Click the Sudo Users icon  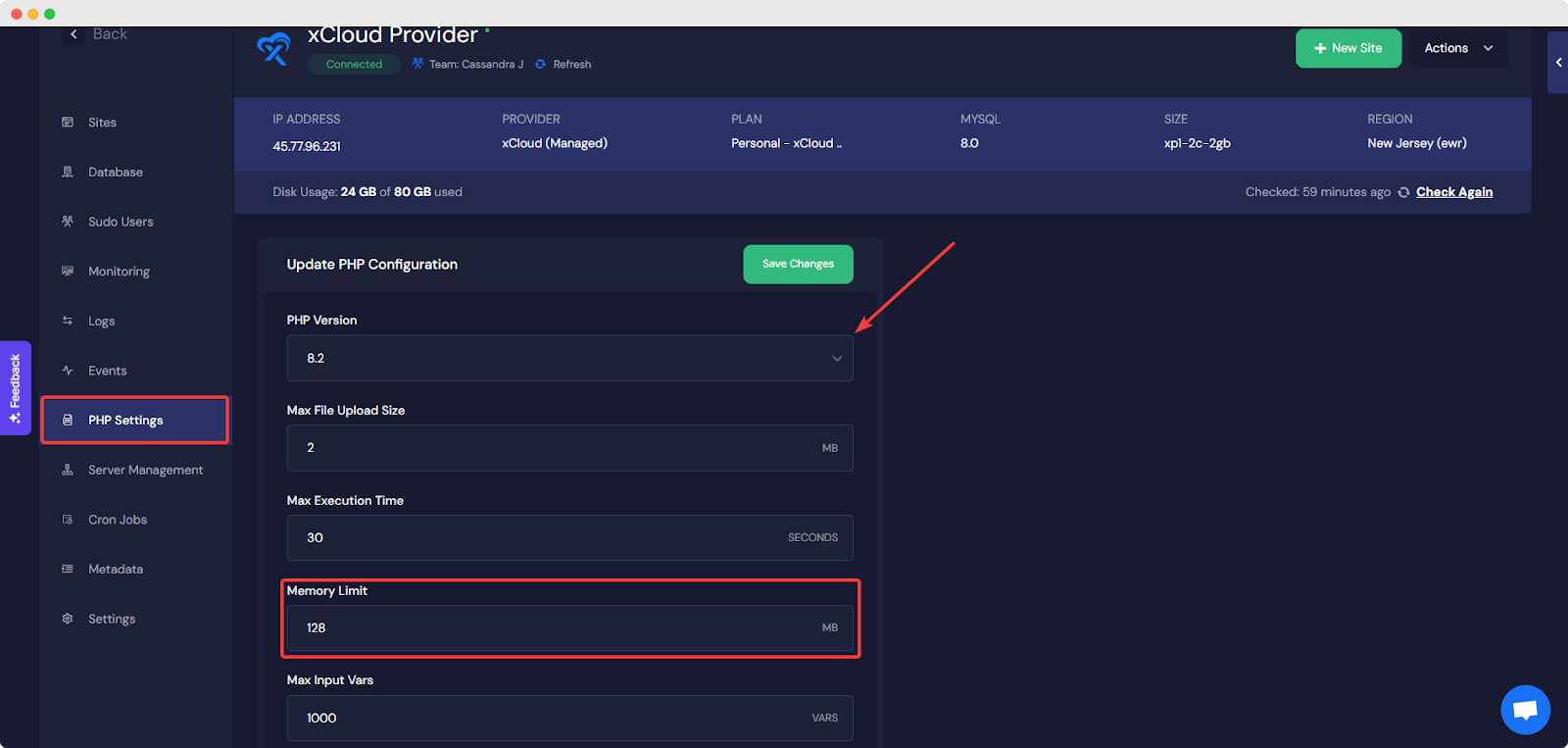point(68,222)
